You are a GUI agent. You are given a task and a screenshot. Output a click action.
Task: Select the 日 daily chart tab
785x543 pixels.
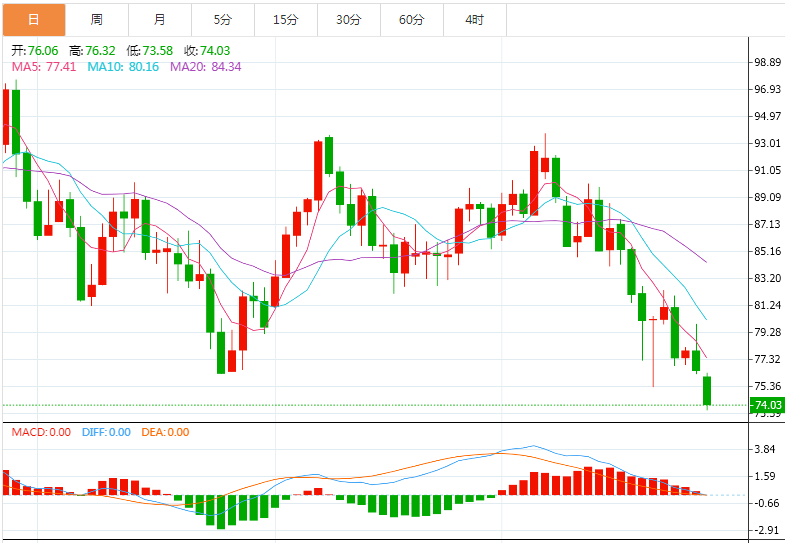(x=34, y=20)
